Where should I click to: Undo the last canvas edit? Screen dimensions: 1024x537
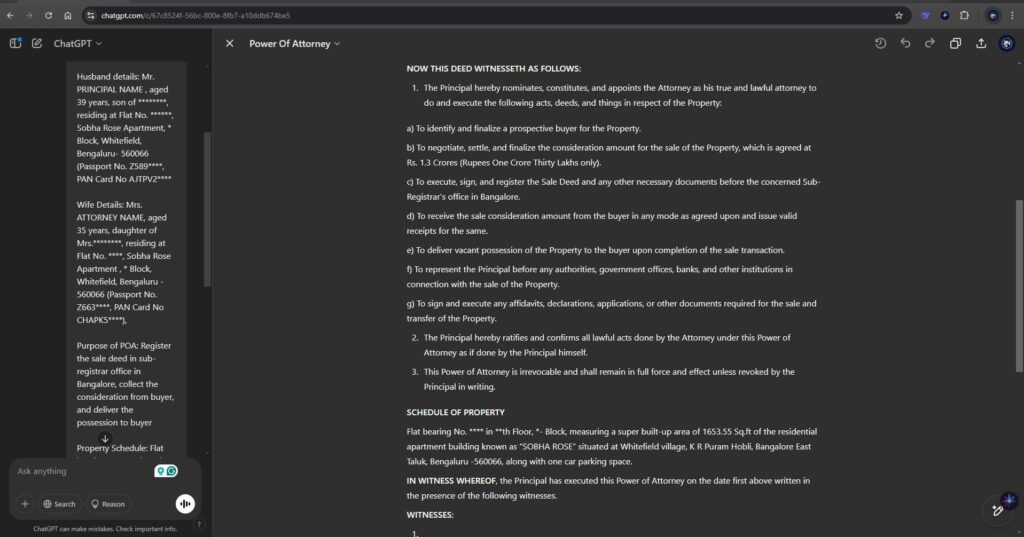pyautogui.click(x=905, y=43)
